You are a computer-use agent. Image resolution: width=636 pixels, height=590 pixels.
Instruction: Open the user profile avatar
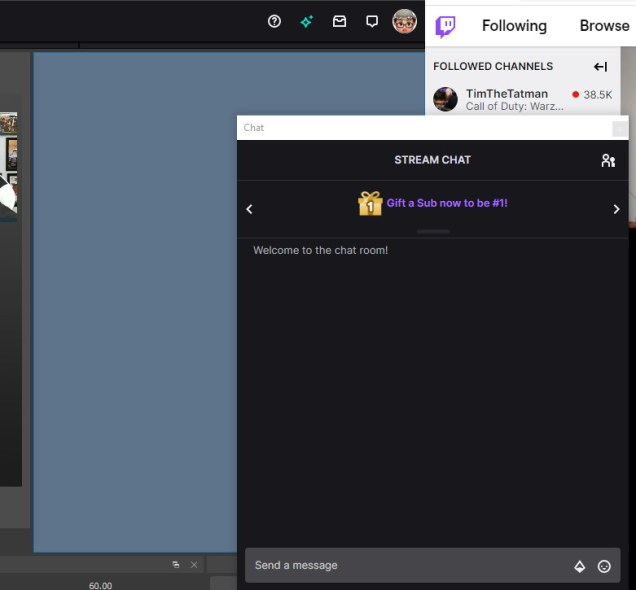(x=404, y=21)
